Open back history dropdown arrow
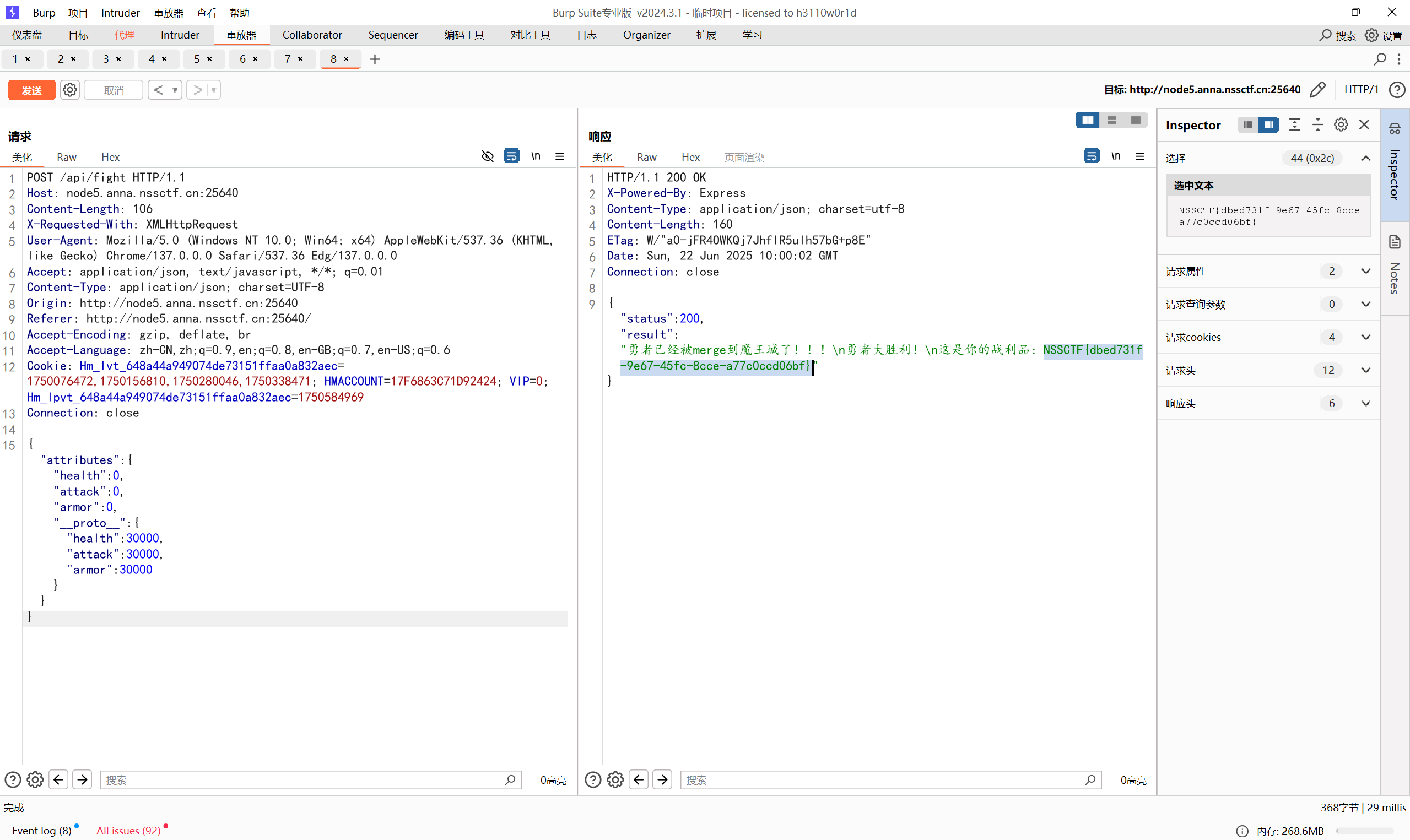The image size is (1410, 840). 175,90
